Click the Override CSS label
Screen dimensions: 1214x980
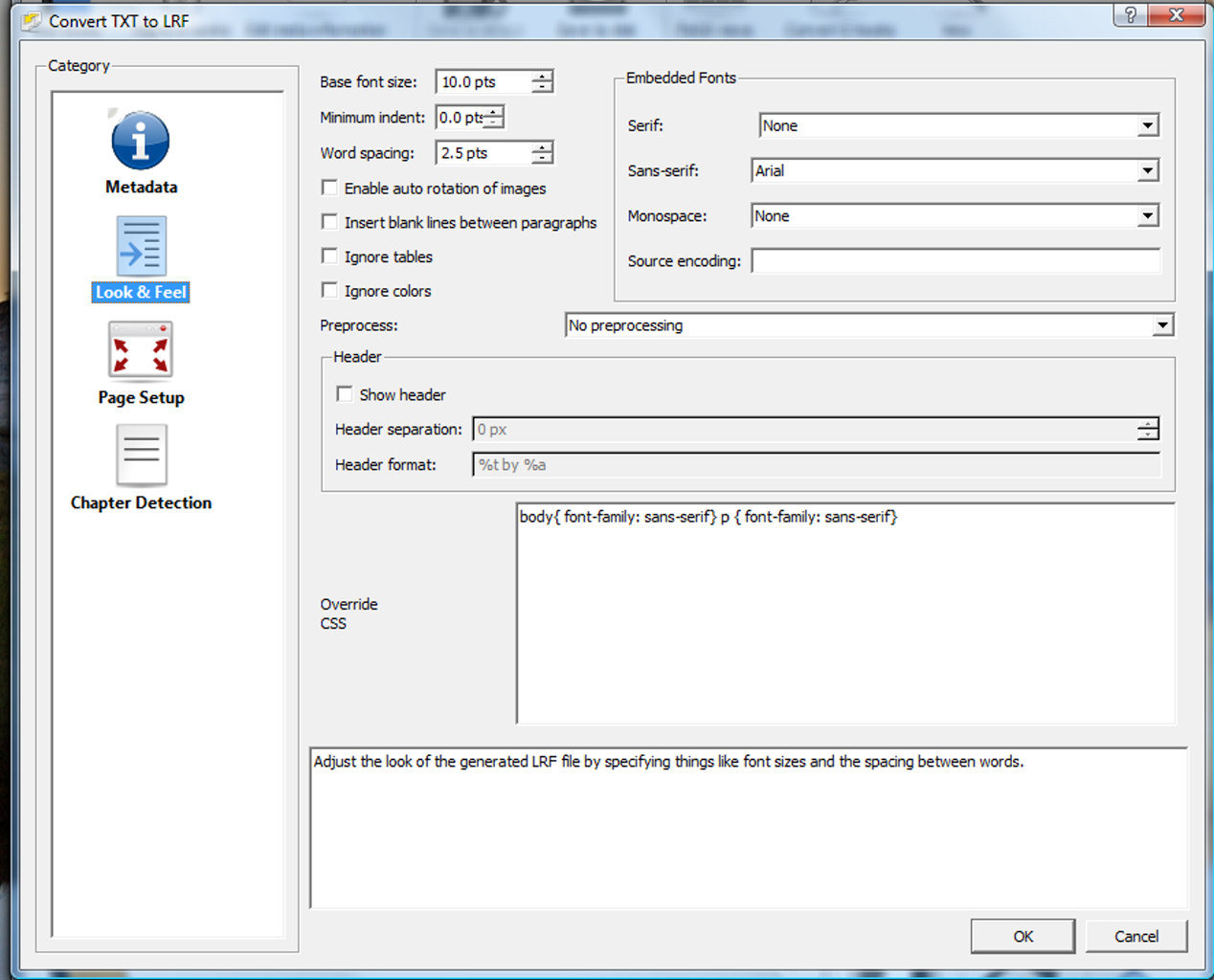[x=348, y=613]
